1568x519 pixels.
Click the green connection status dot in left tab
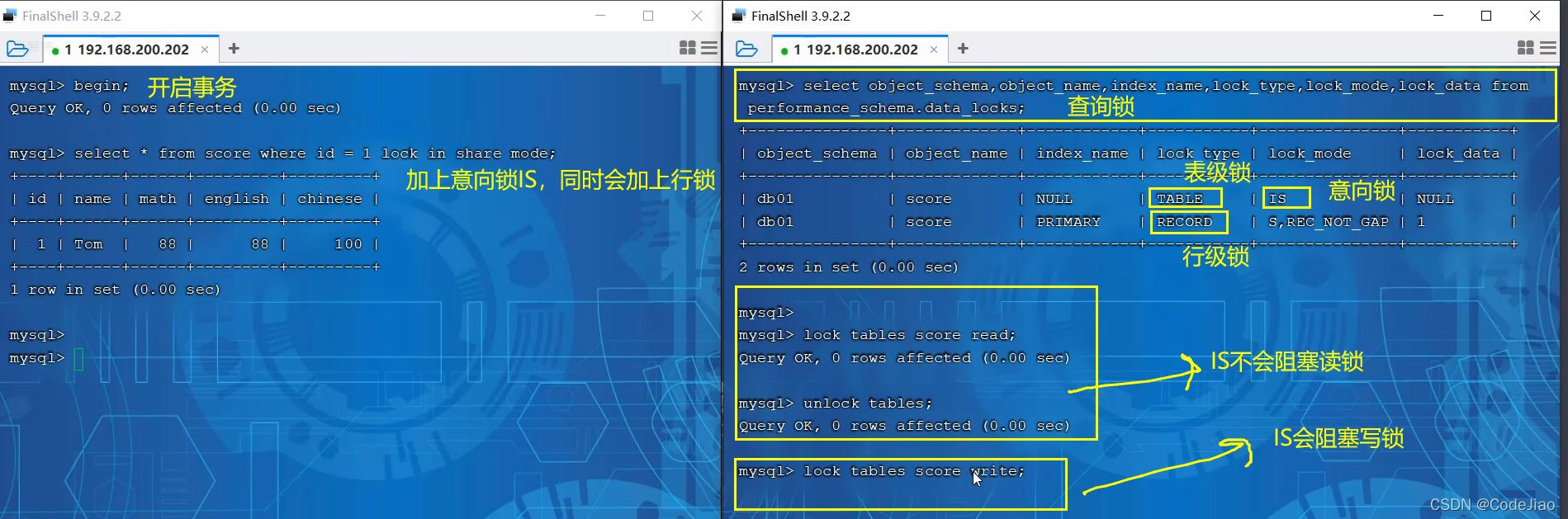55,50
